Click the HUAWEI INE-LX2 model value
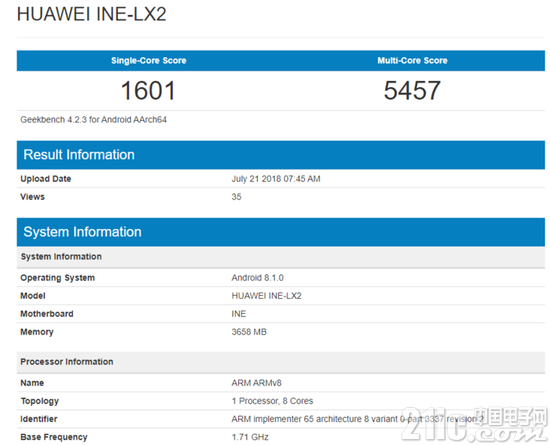 pyautogui.click(x=267, y=296)
